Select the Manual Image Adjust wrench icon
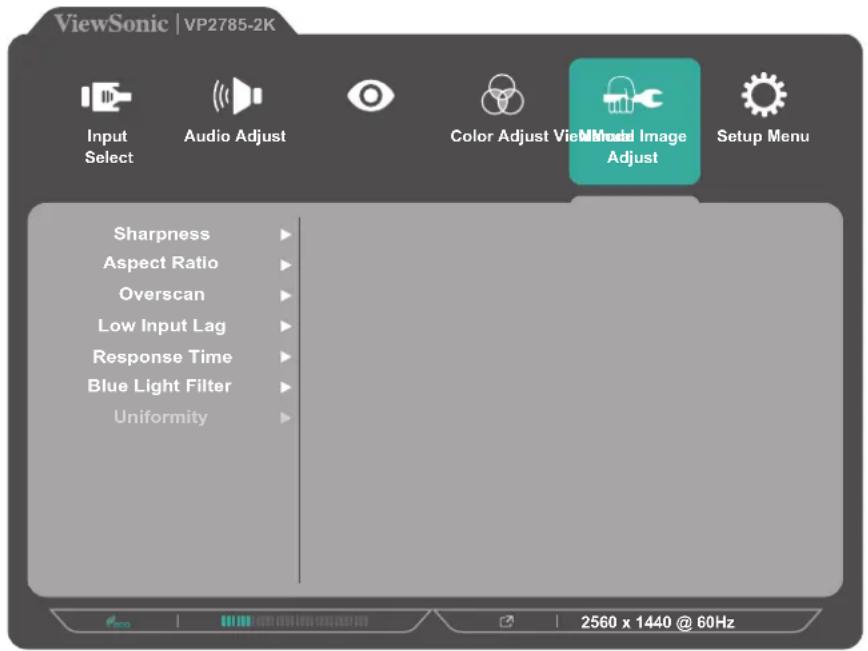Screen dimensions: 868x651 pos(633,95)
